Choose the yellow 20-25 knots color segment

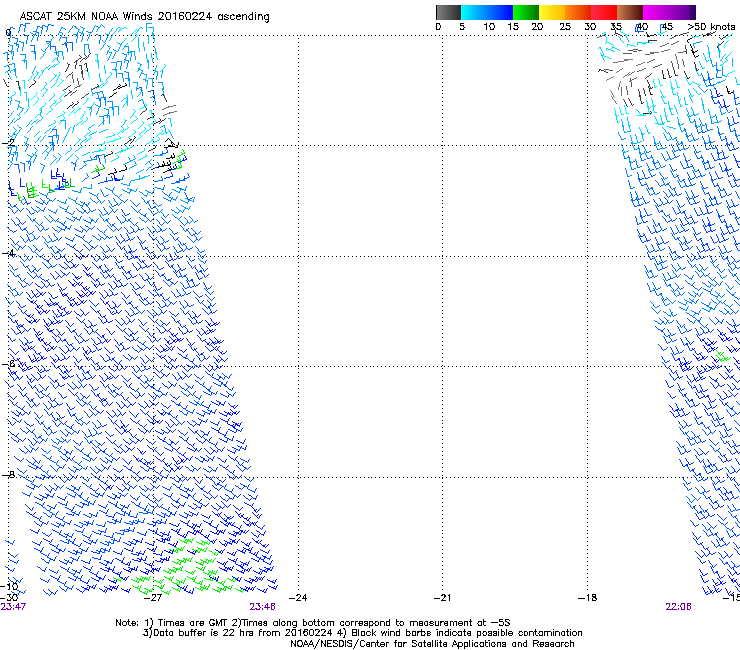click(x=552, y=12)
